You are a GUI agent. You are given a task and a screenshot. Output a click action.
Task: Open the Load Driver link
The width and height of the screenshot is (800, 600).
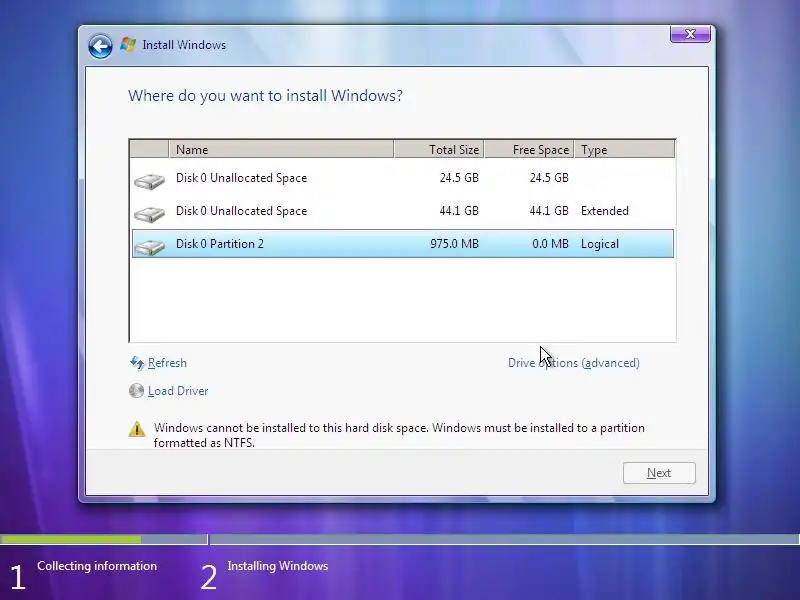[178, 391]
